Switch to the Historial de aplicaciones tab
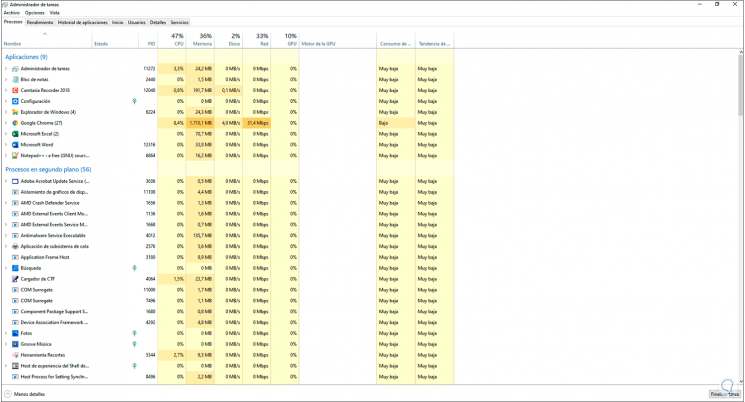 pos(83,22)
